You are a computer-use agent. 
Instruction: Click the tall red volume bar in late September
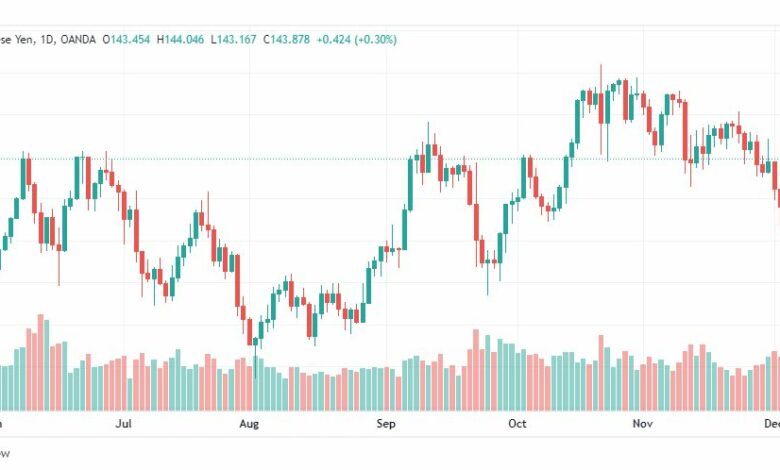click(x=476, y=370)
